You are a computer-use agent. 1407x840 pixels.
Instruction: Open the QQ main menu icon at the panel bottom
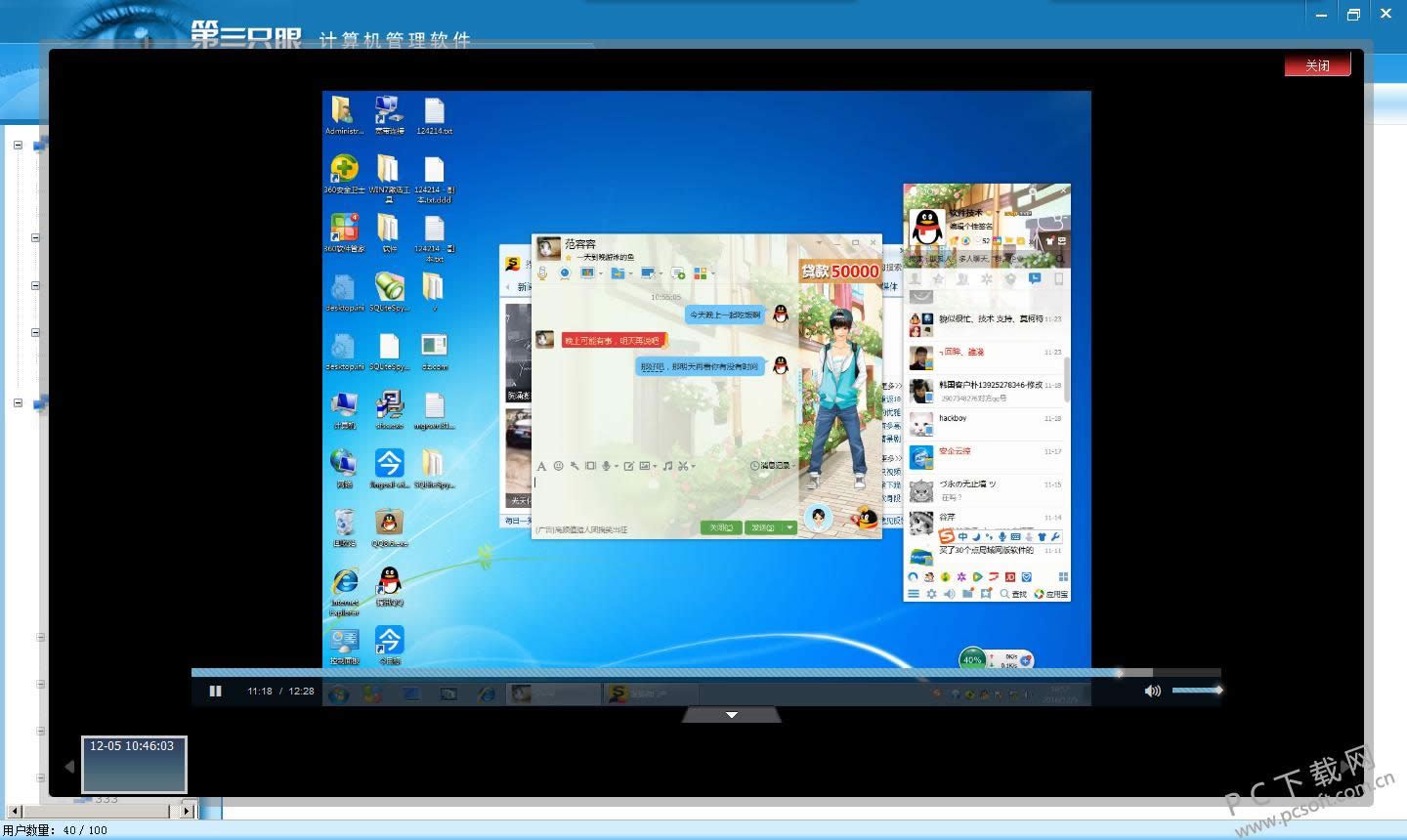tap(914, 594)
